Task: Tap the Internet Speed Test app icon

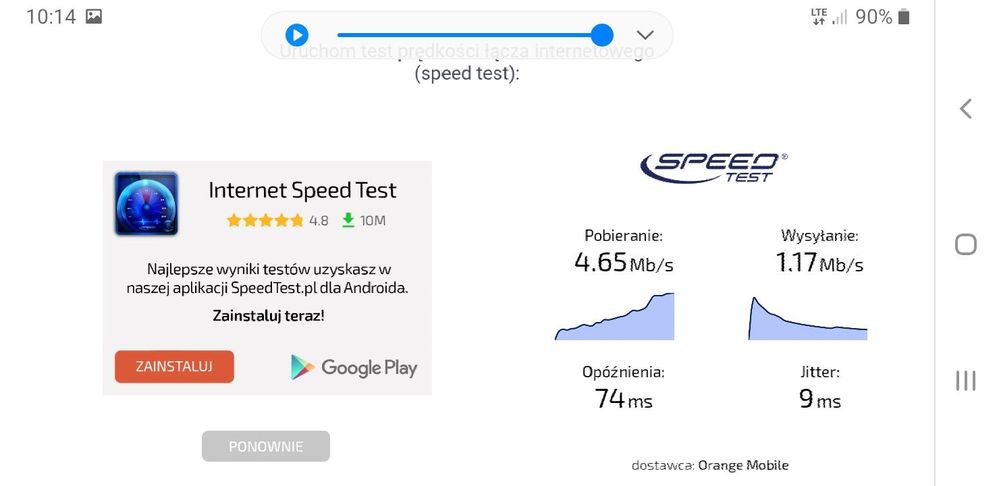Action: tap(146, 204)
